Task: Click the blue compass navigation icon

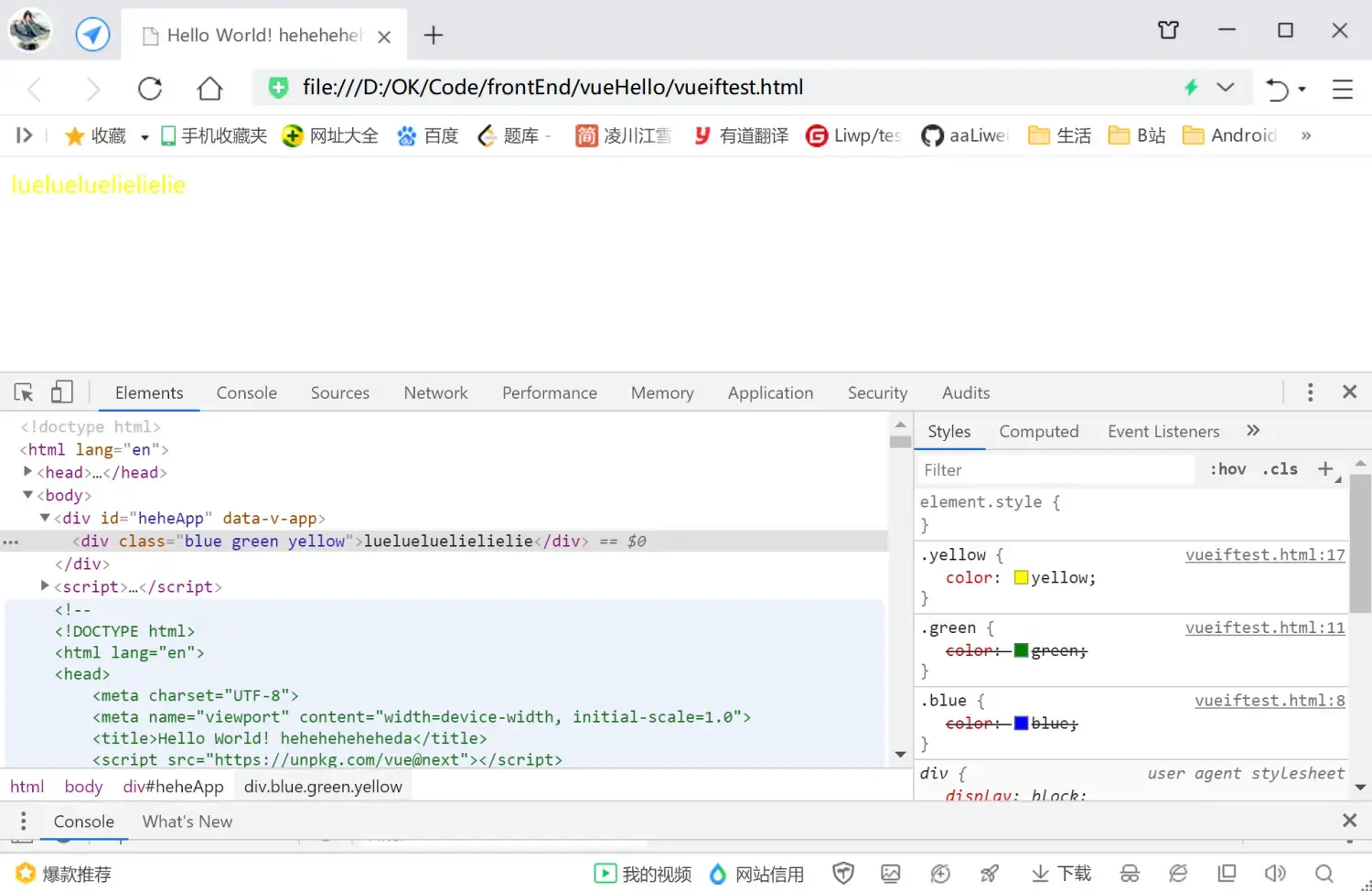Action: click(x=92, y=35)
